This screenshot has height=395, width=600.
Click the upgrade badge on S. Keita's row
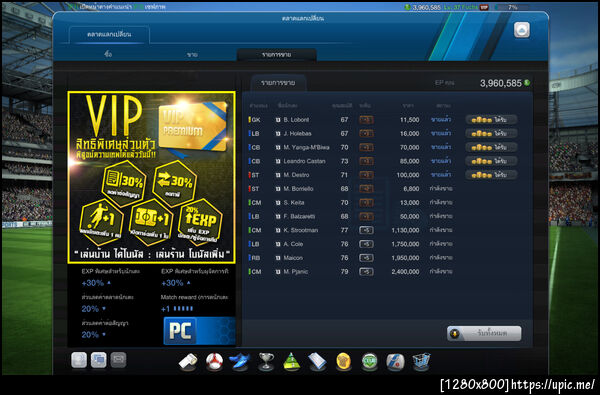(366, 202)
